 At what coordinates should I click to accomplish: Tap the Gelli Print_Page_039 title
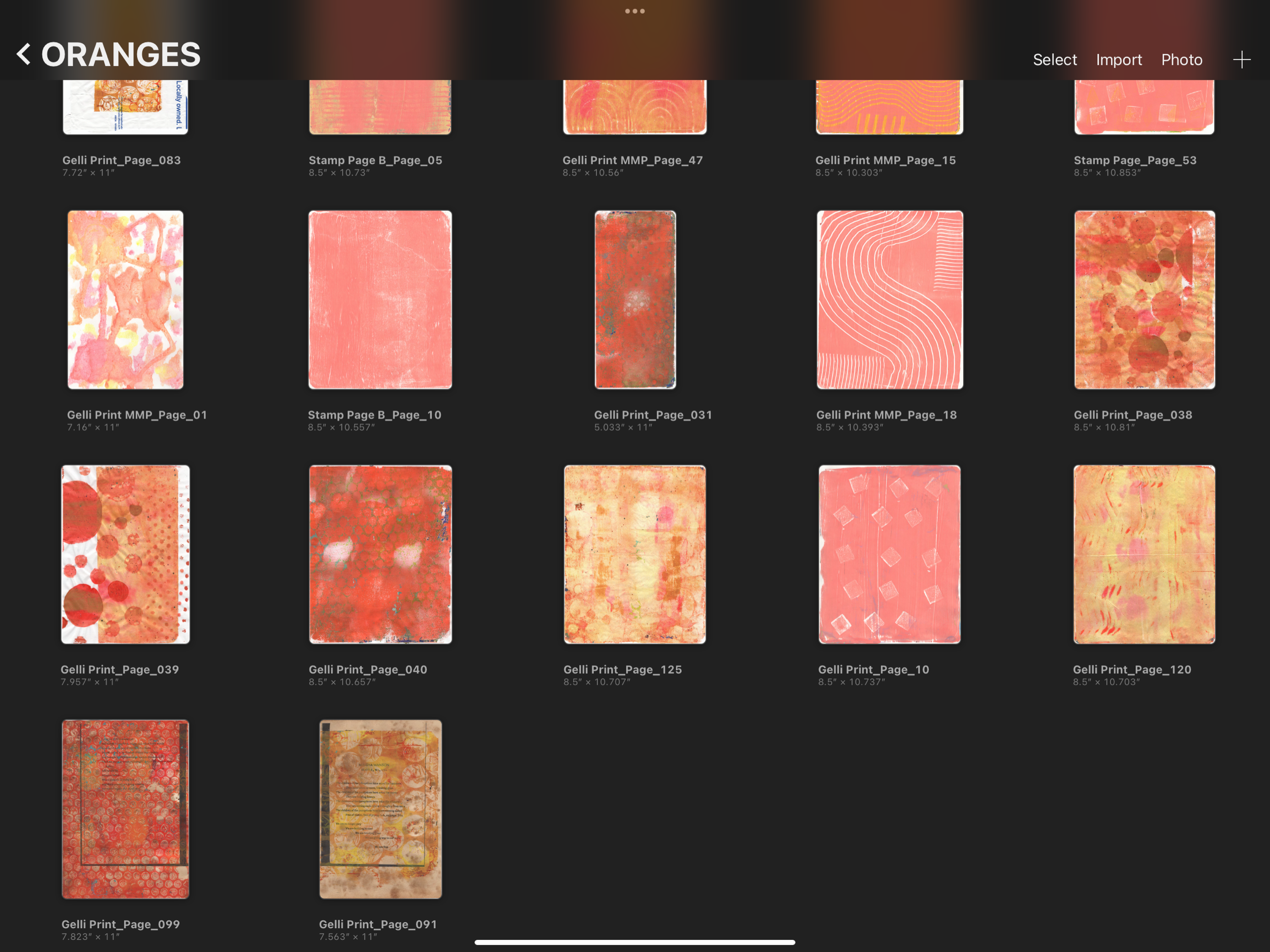point(120,670)
